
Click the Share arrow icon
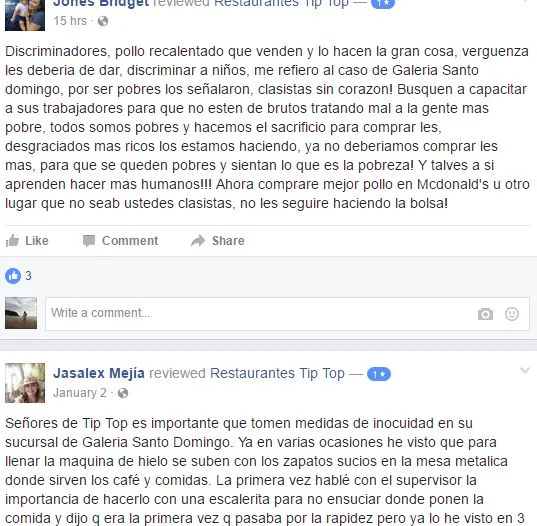(x=198, y=241)
